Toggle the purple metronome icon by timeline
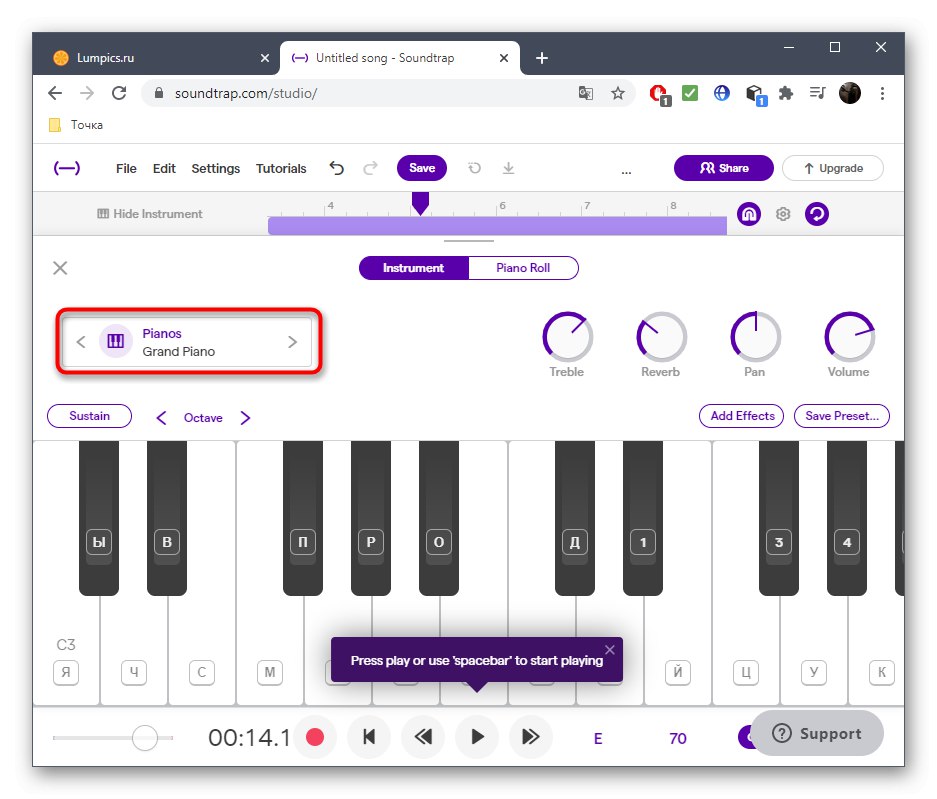 pos(749,214)
